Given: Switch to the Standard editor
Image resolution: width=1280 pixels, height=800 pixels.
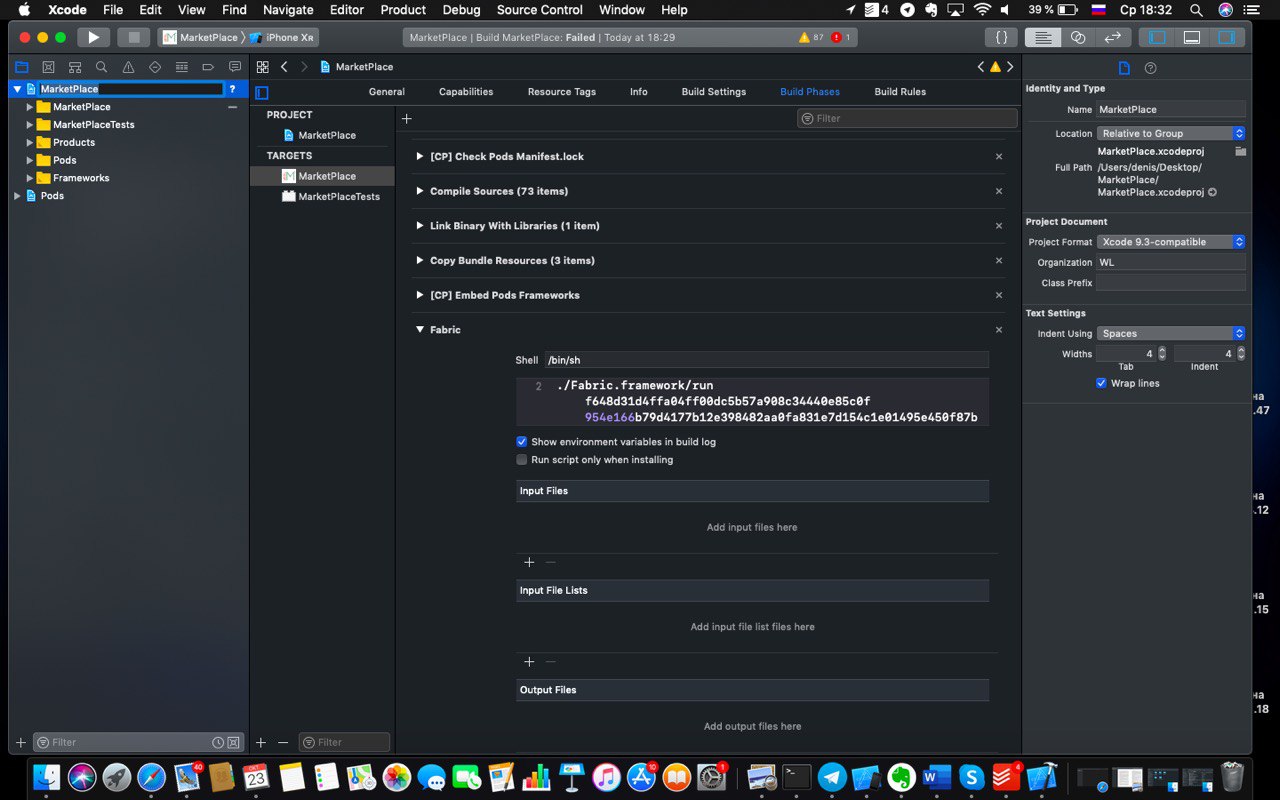Looking at the screenshot, I should click(1043, 37).
